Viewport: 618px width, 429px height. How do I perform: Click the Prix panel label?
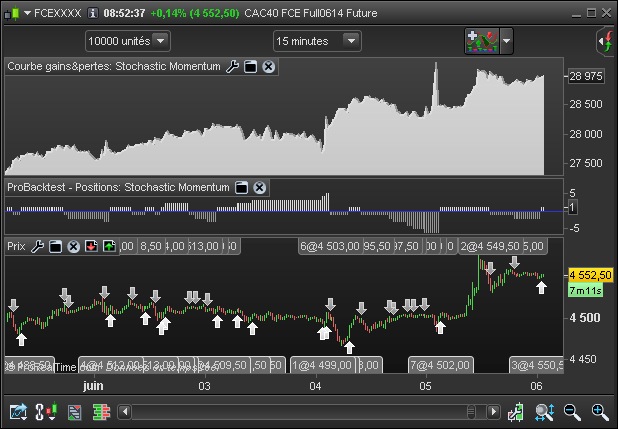click(16, 246)
